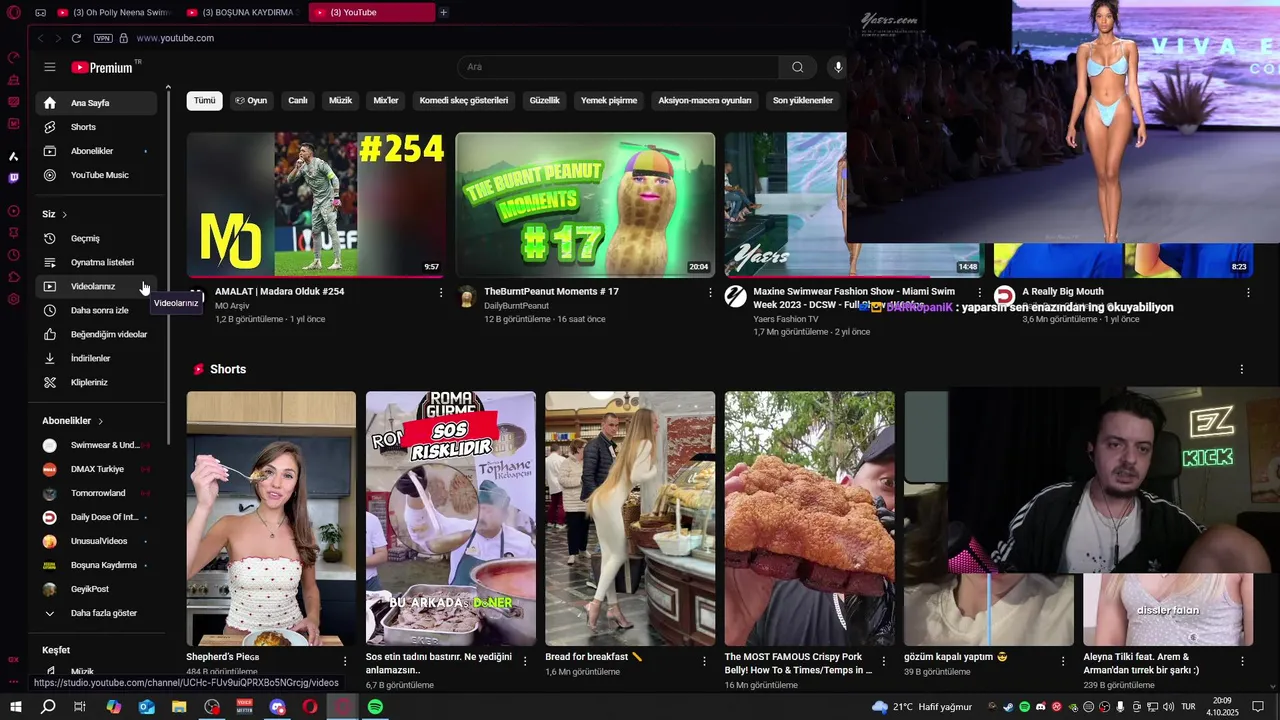
Task: Open options for Bread for breakfast short
Action: [x=704, y=661]
